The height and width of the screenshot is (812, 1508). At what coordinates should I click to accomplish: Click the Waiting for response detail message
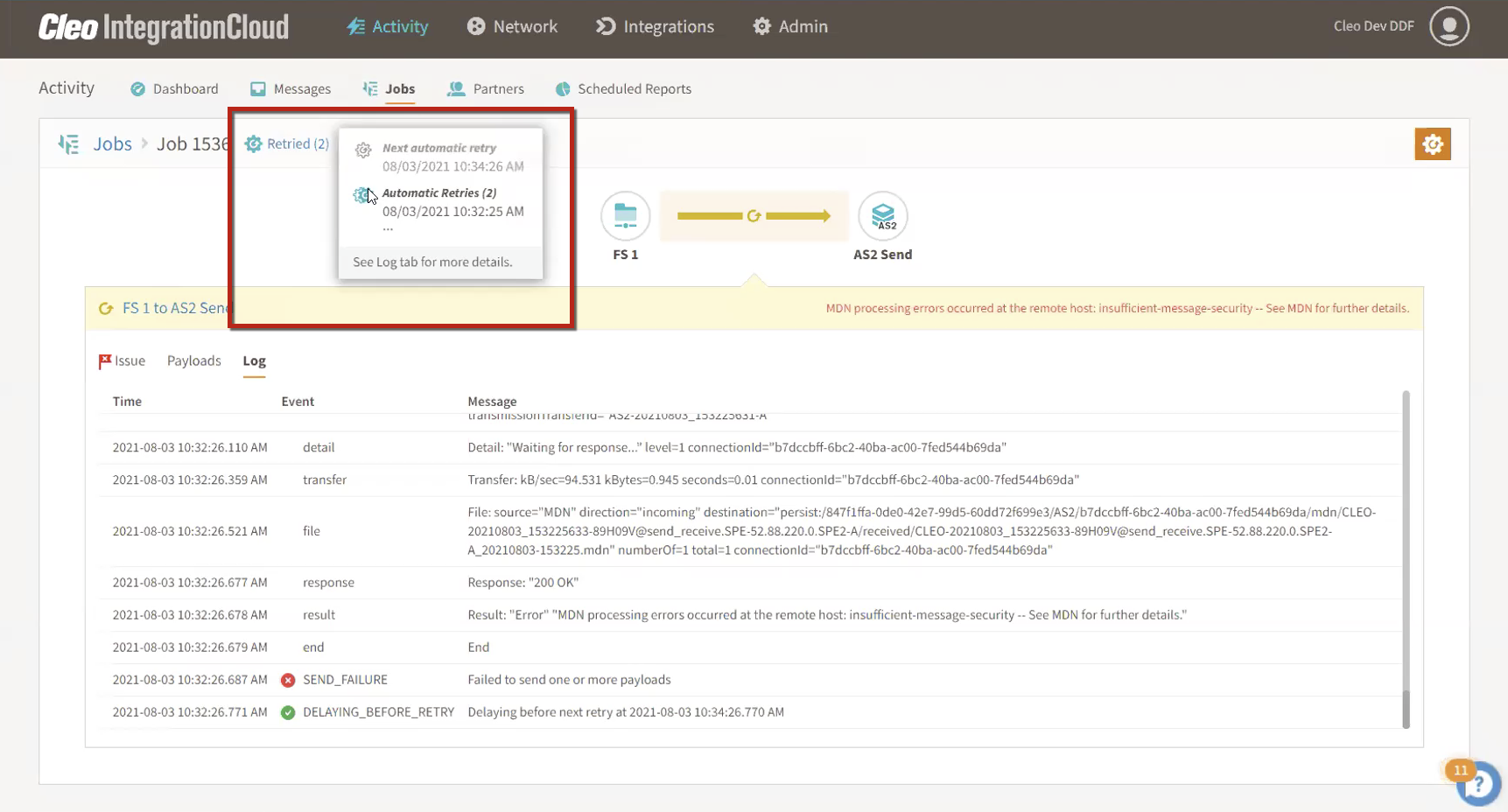click(737, 447)
